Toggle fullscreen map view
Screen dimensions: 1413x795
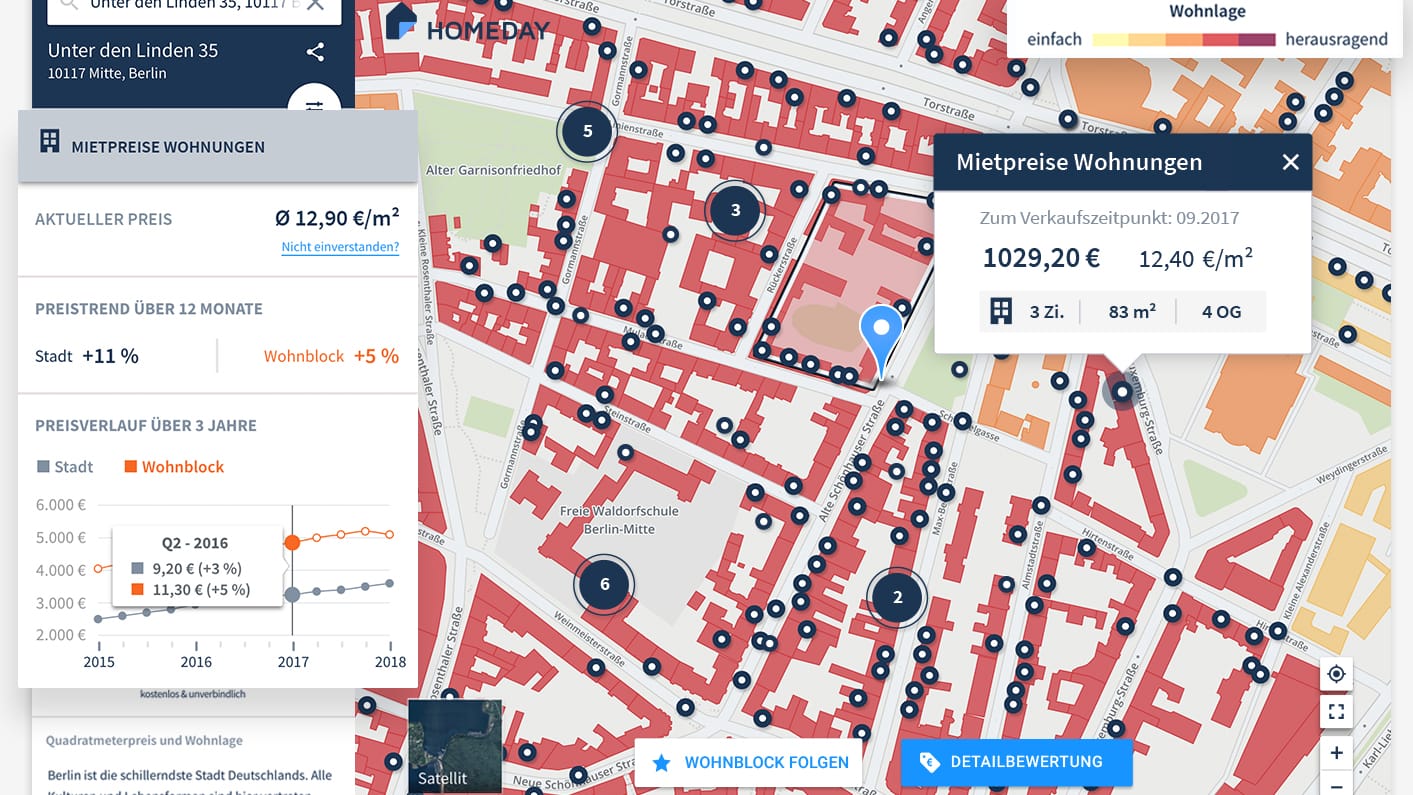click(x=1336, y=712)
